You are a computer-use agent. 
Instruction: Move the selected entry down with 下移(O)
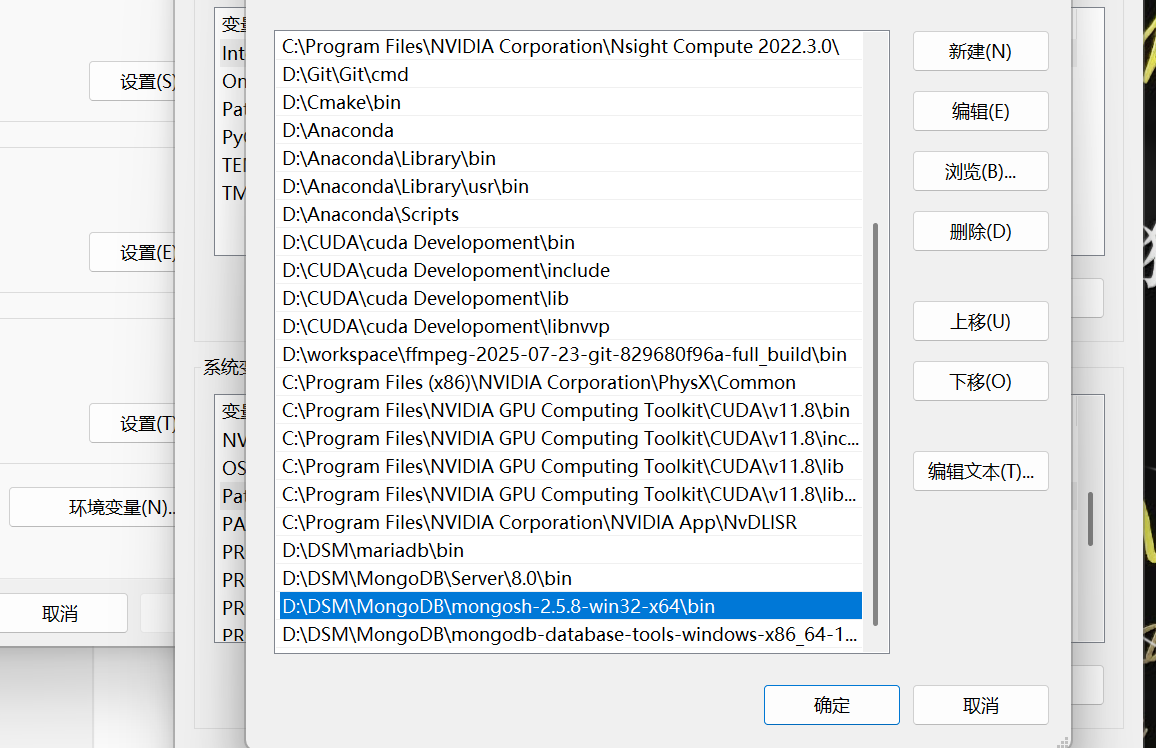click(980, 381)
